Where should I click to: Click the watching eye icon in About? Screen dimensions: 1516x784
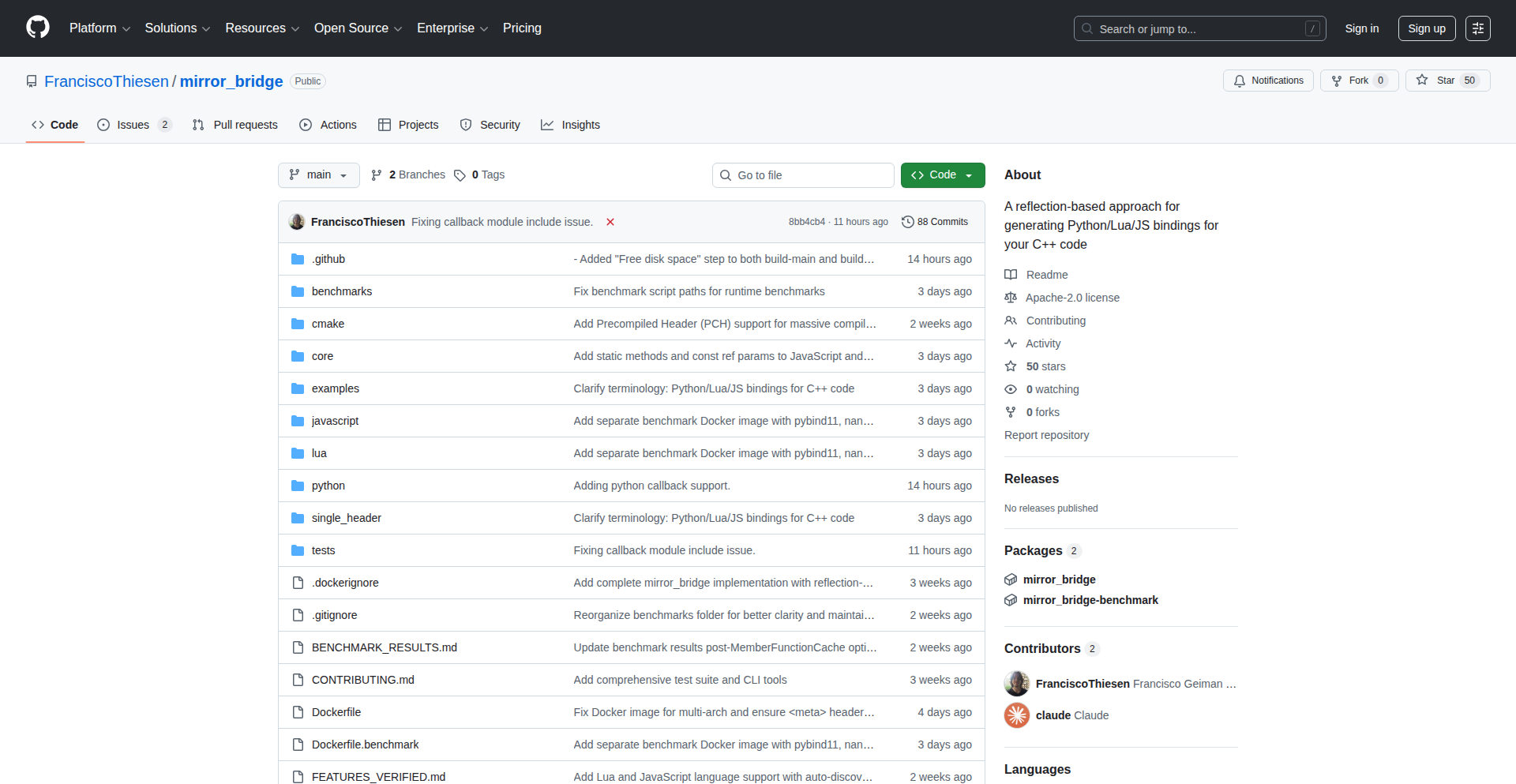click(x=1011, y=389)
